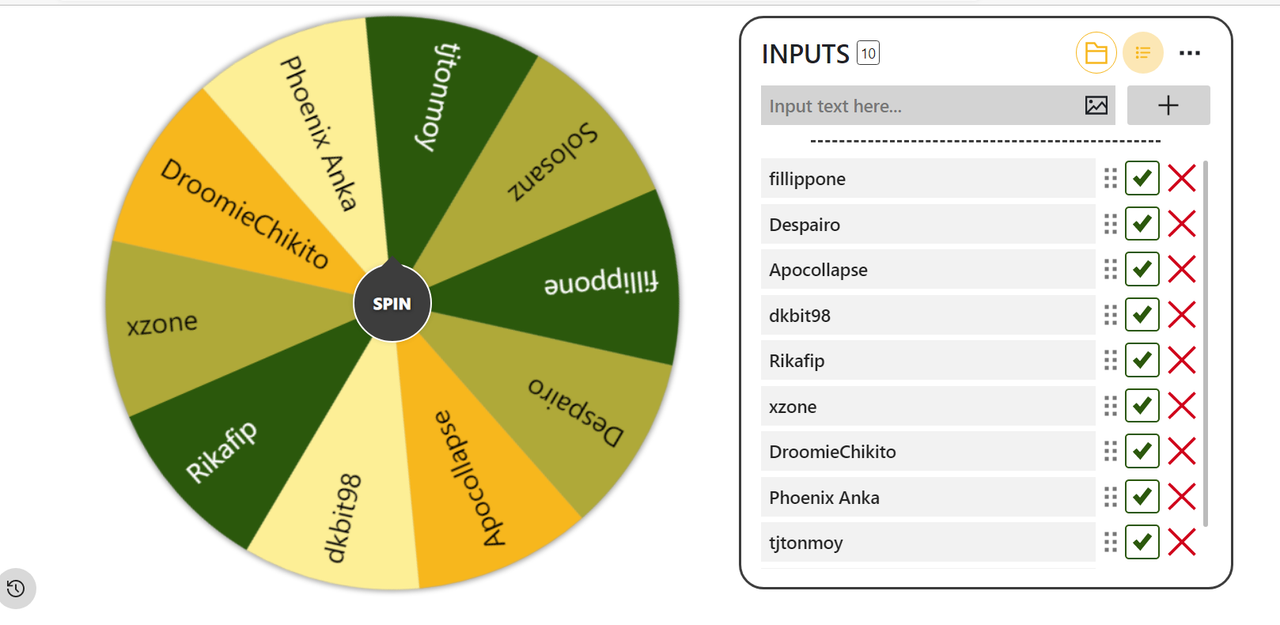This screenshot has width=1280, height=625.
Task: Click the plus button to add an input
Action: click(1168, 105)
